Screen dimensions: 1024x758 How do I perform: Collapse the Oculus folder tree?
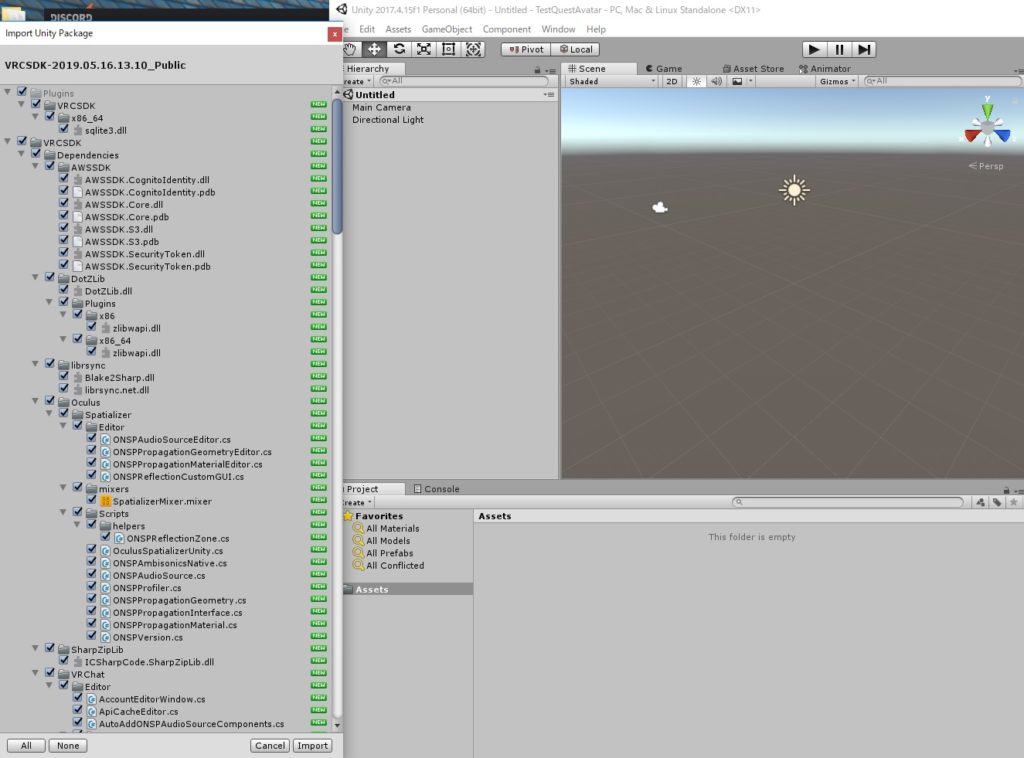(37, 402)
